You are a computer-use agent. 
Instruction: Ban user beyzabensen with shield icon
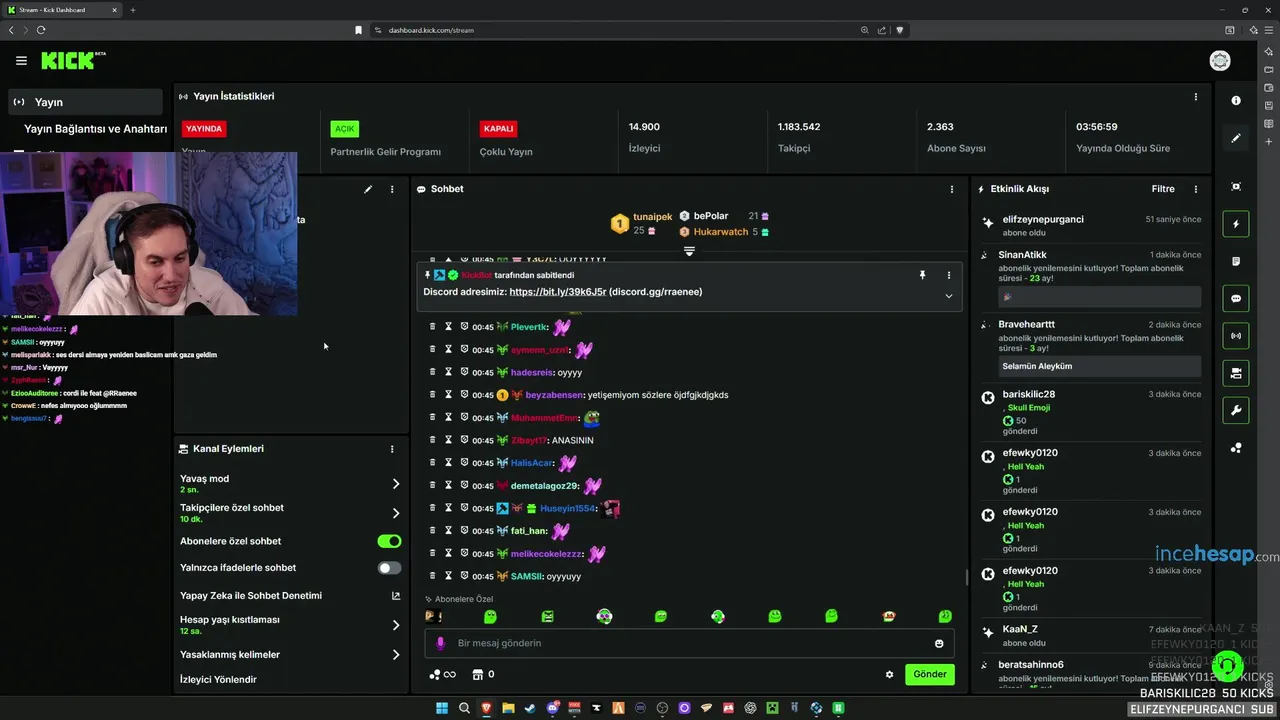click(464, 395)
